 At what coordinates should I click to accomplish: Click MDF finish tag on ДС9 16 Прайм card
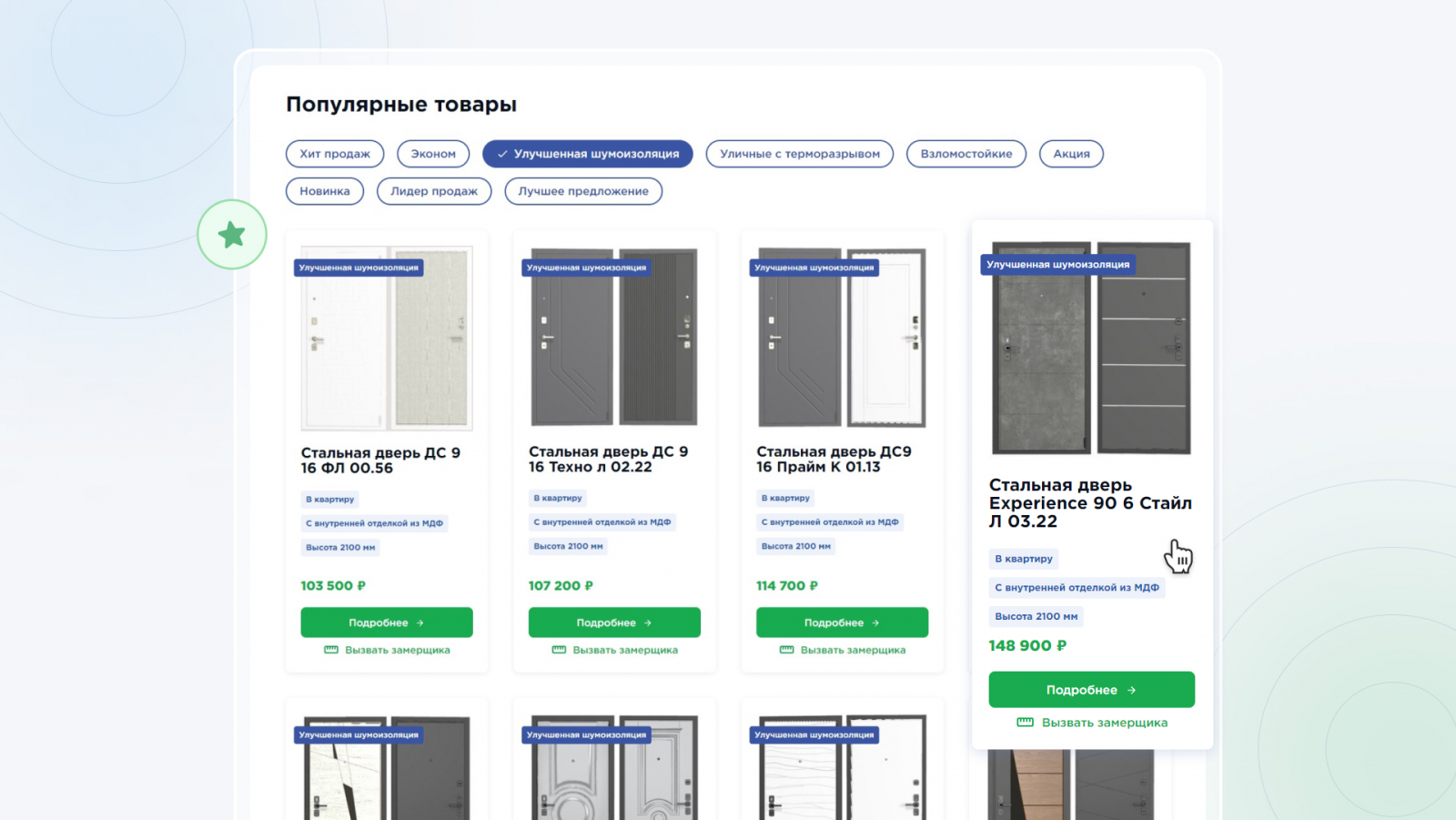[830, 522]
